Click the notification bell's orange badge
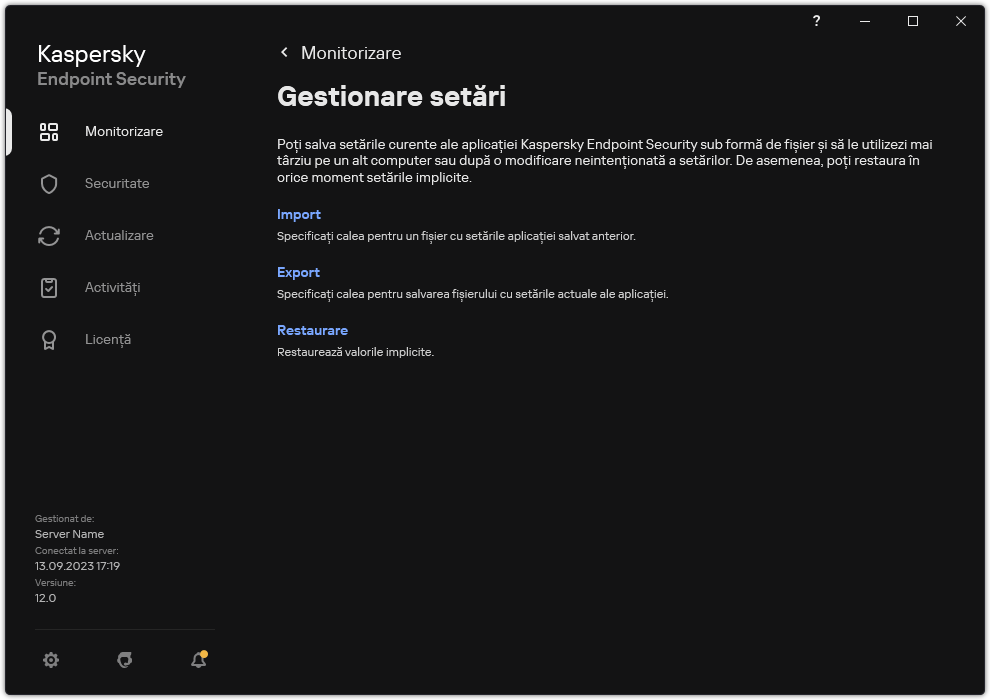 206,652
